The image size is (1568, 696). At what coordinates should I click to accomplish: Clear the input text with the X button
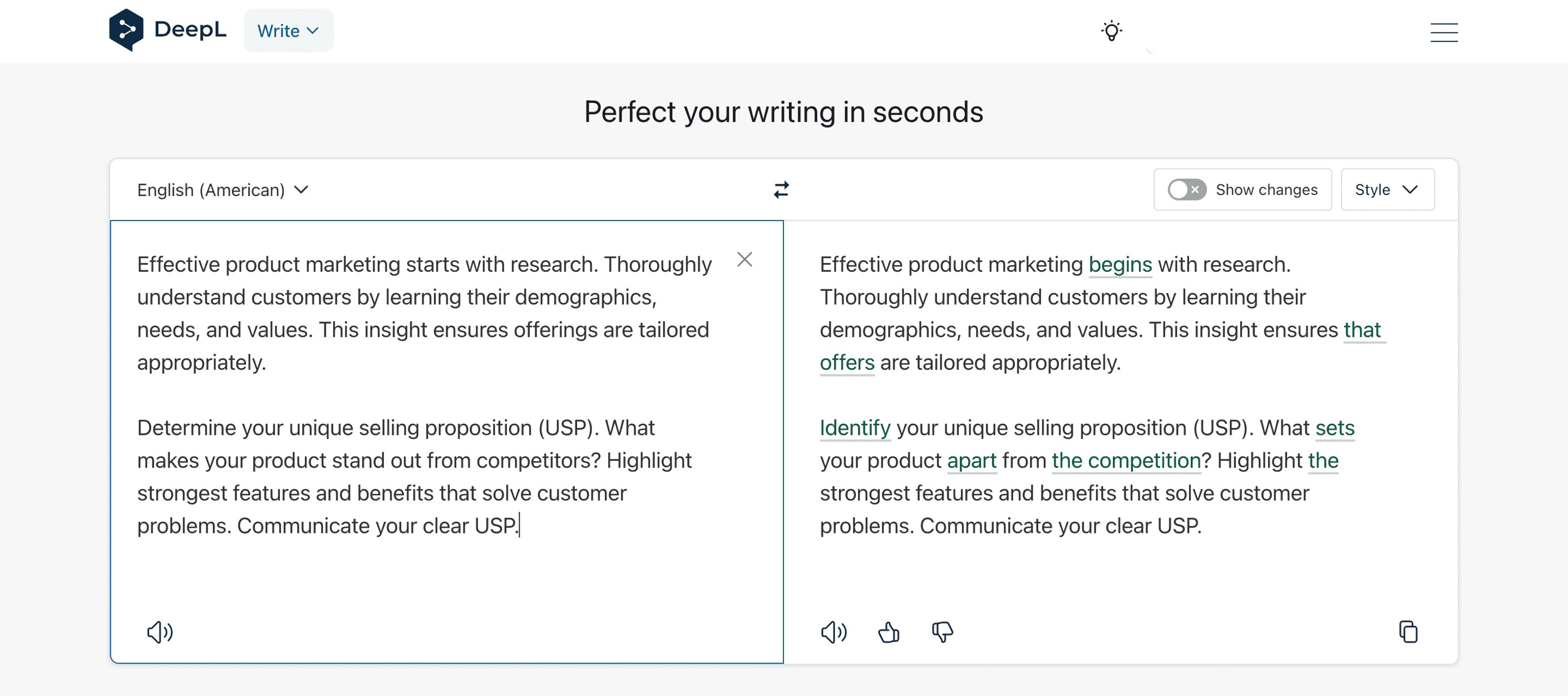coord(745,259)
